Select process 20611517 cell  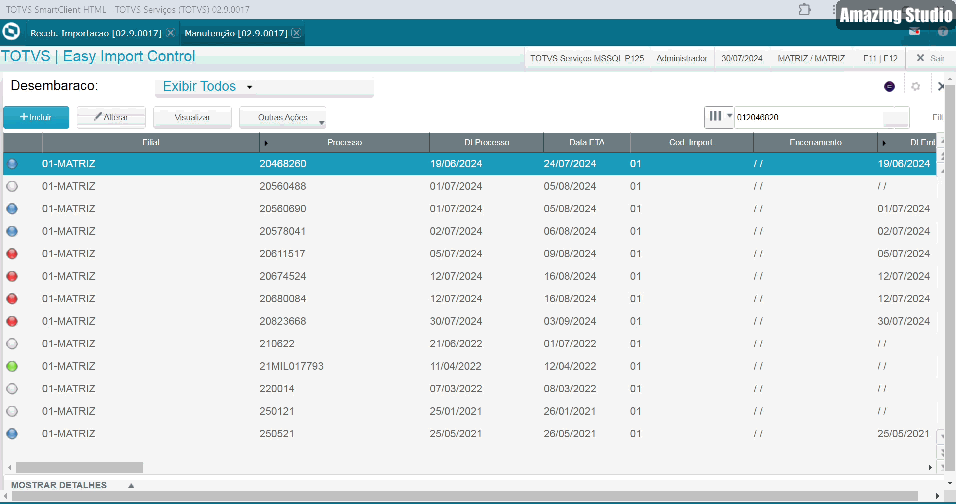pos(282,254)
